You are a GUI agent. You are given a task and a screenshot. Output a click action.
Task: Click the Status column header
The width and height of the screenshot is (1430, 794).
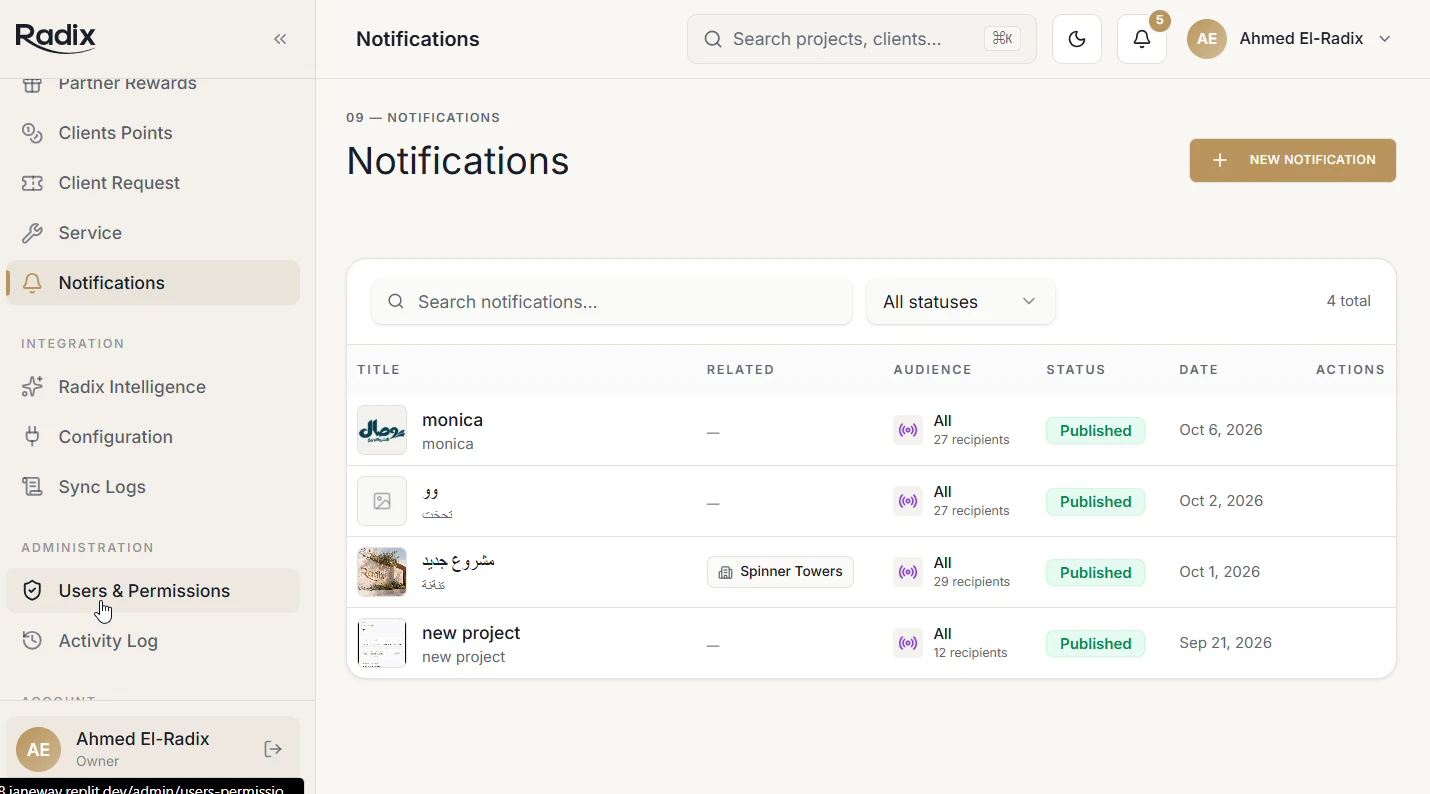(x=1076, y=370)
